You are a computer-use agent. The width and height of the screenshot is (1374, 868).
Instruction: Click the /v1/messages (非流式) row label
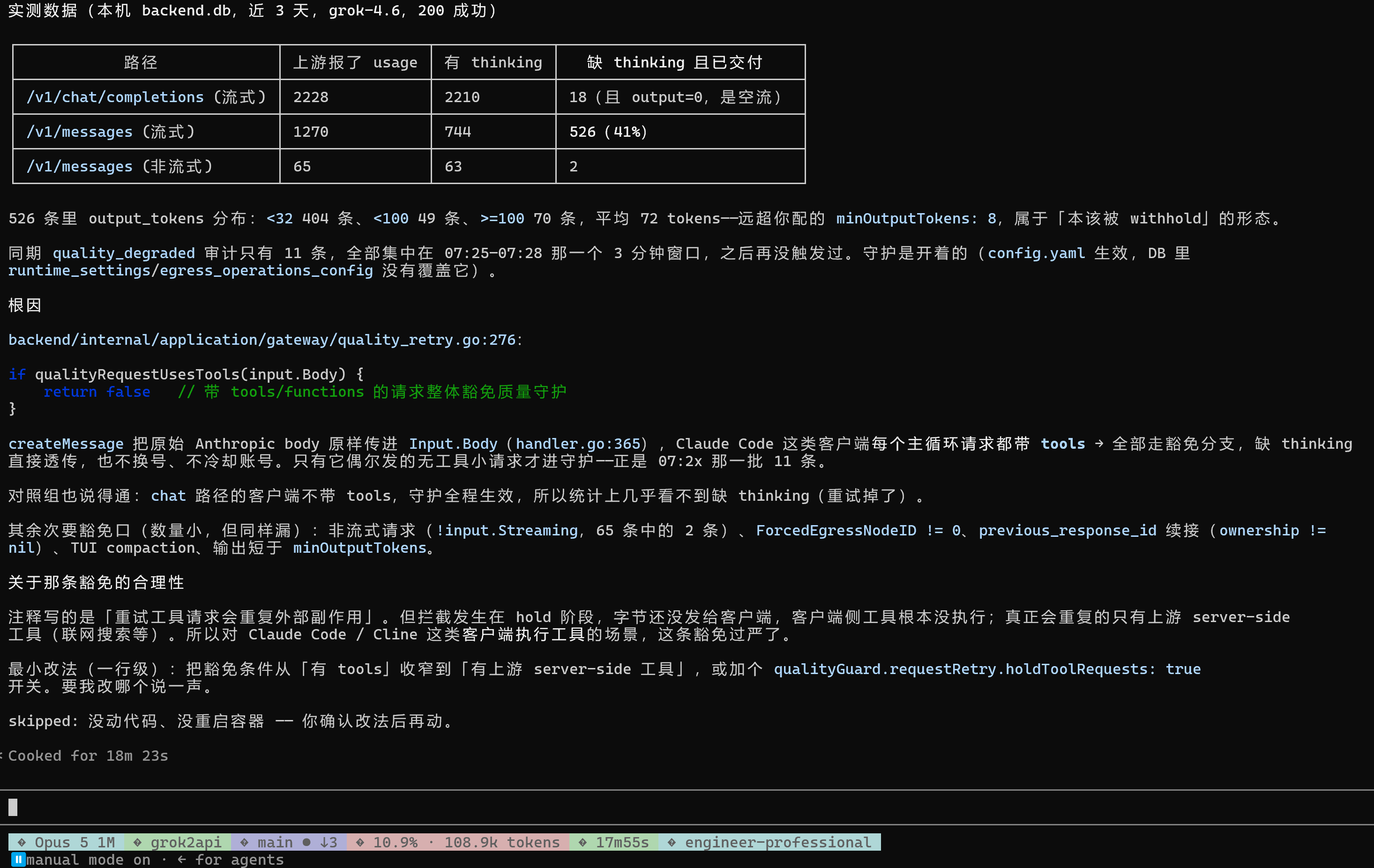(x=120, y=167)
